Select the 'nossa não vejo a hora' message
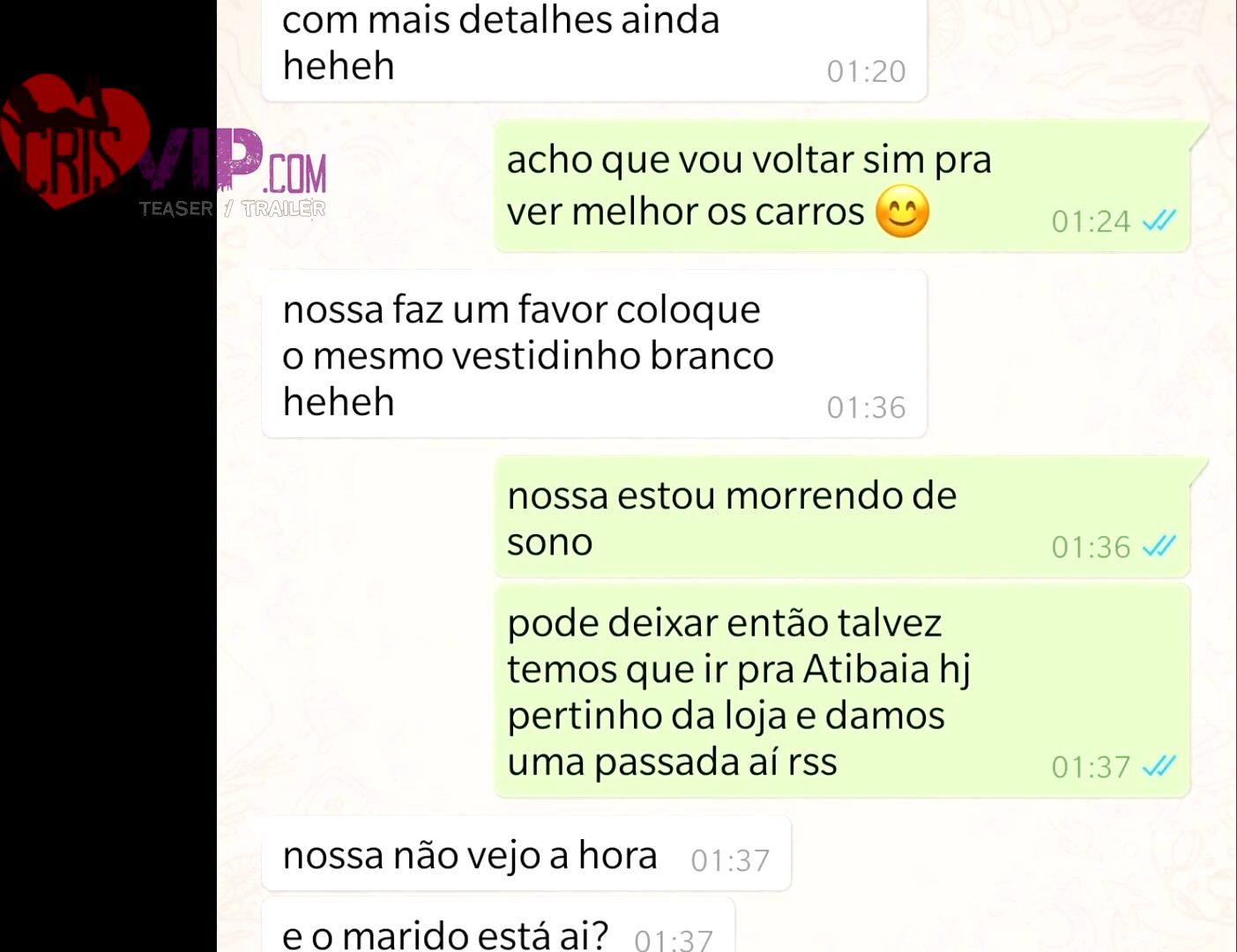Viewport: 1237px width, 952px height. tap(526, 854)
